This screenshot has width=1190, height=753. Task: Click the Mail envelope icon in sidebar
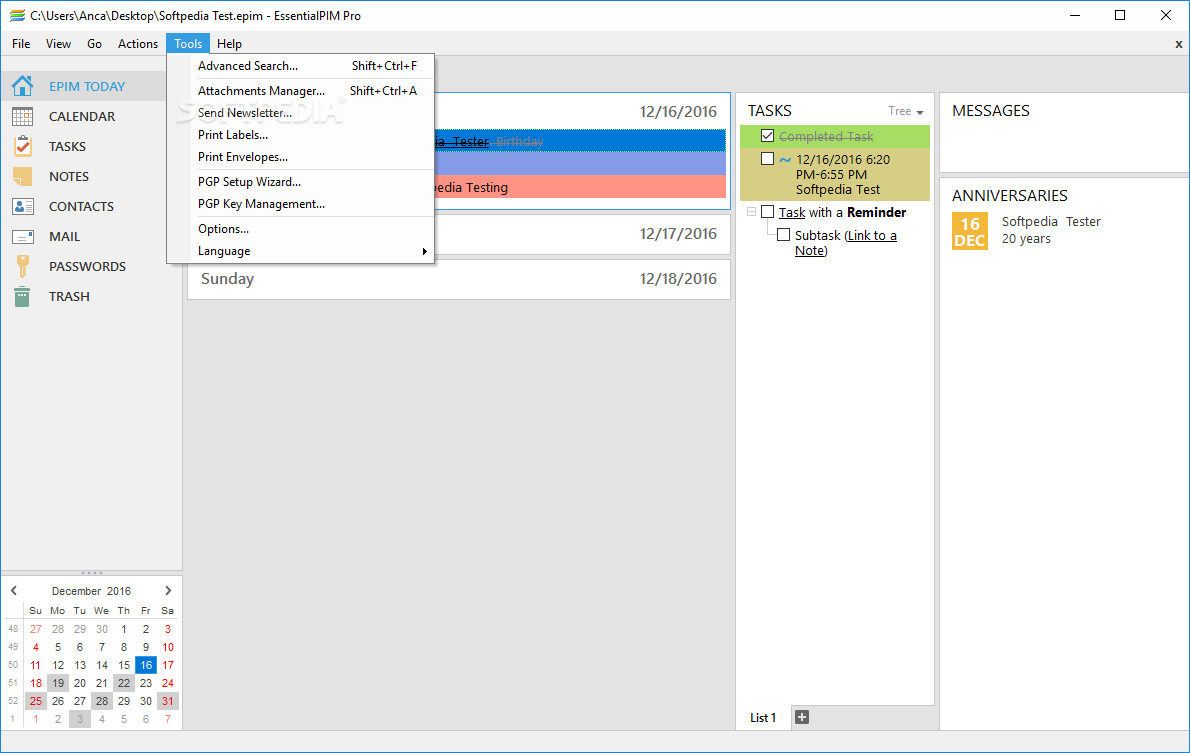[22, 237]
